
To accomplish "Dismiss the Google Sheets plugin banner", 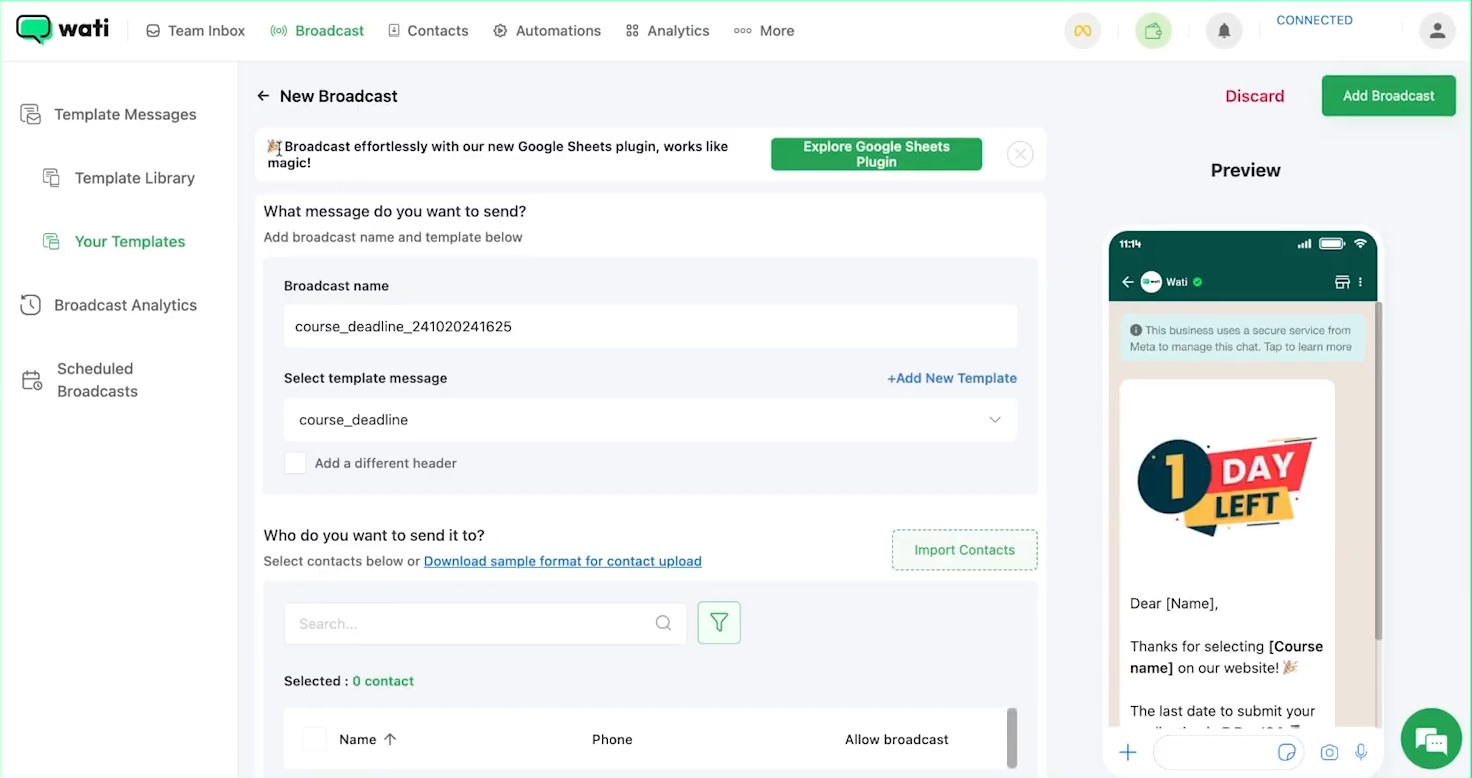I will point(1019,154).
